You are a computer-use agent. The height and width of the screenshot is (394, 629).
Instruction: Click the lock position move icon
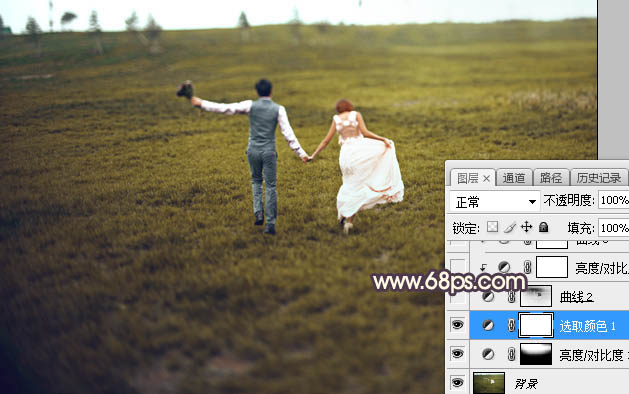pos(526,227)
